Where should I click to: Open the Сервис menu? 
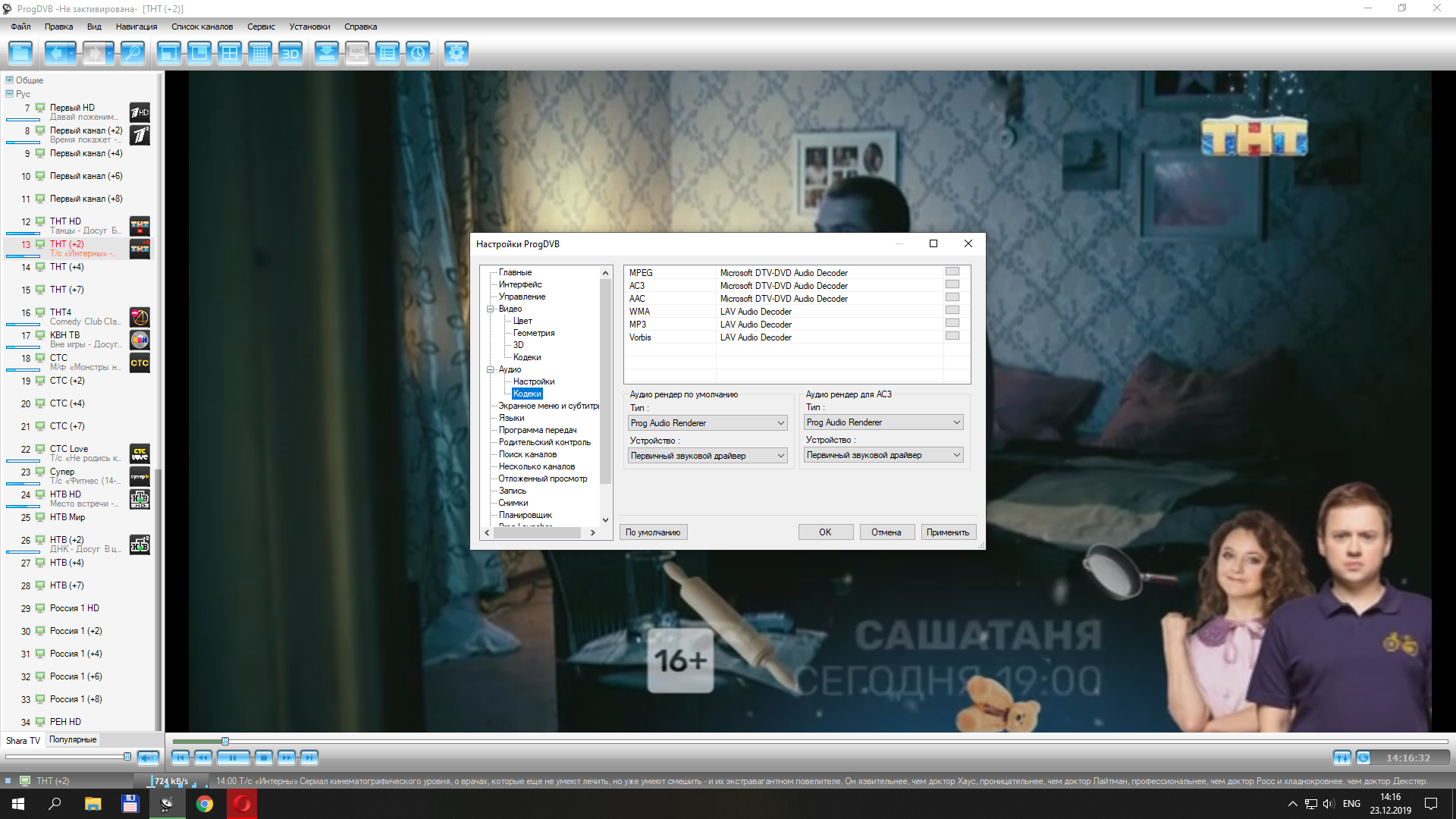[260, 27]
